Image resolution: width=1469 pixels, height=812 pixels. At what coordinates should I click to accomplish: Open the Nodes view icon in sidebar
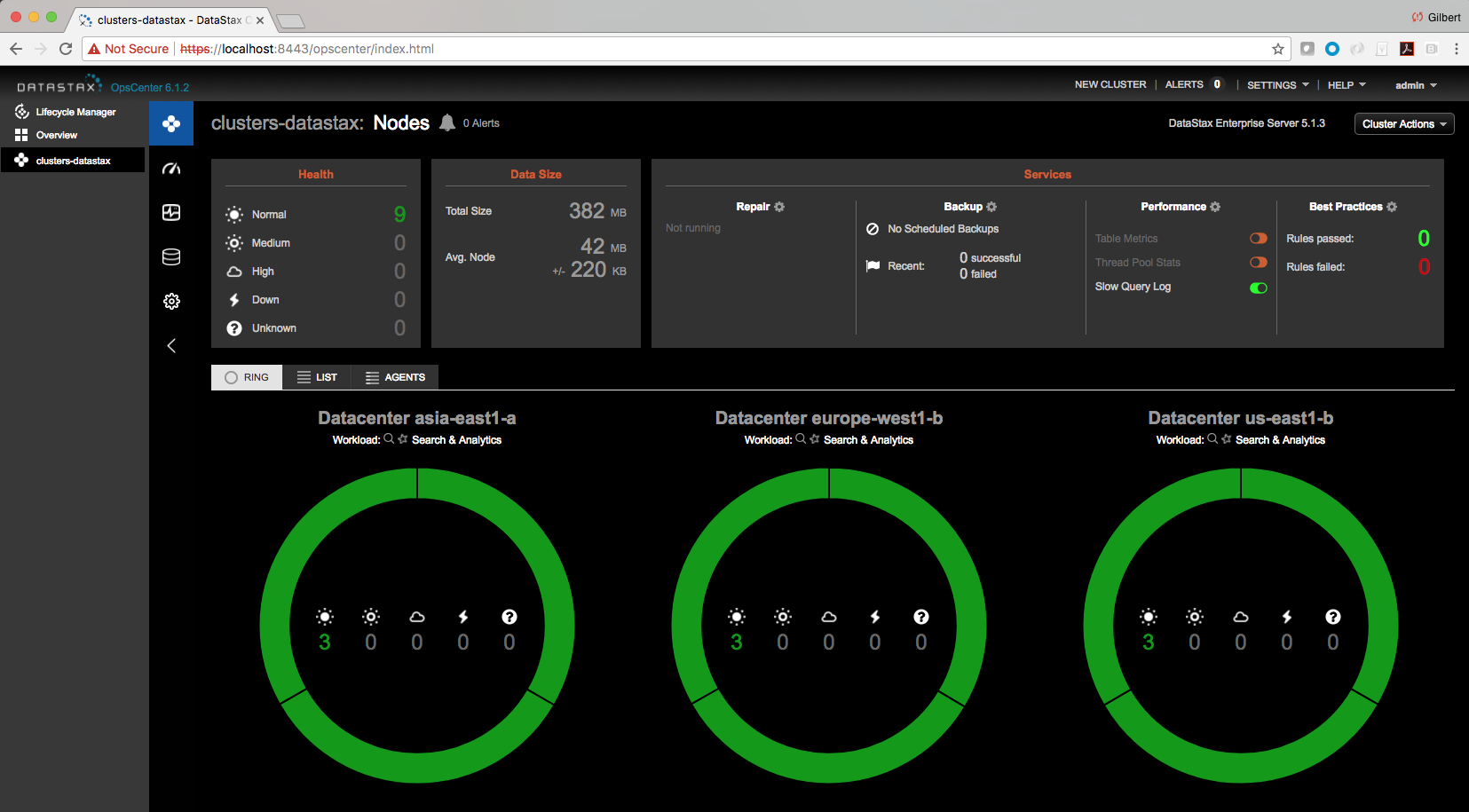pos(171,123)
